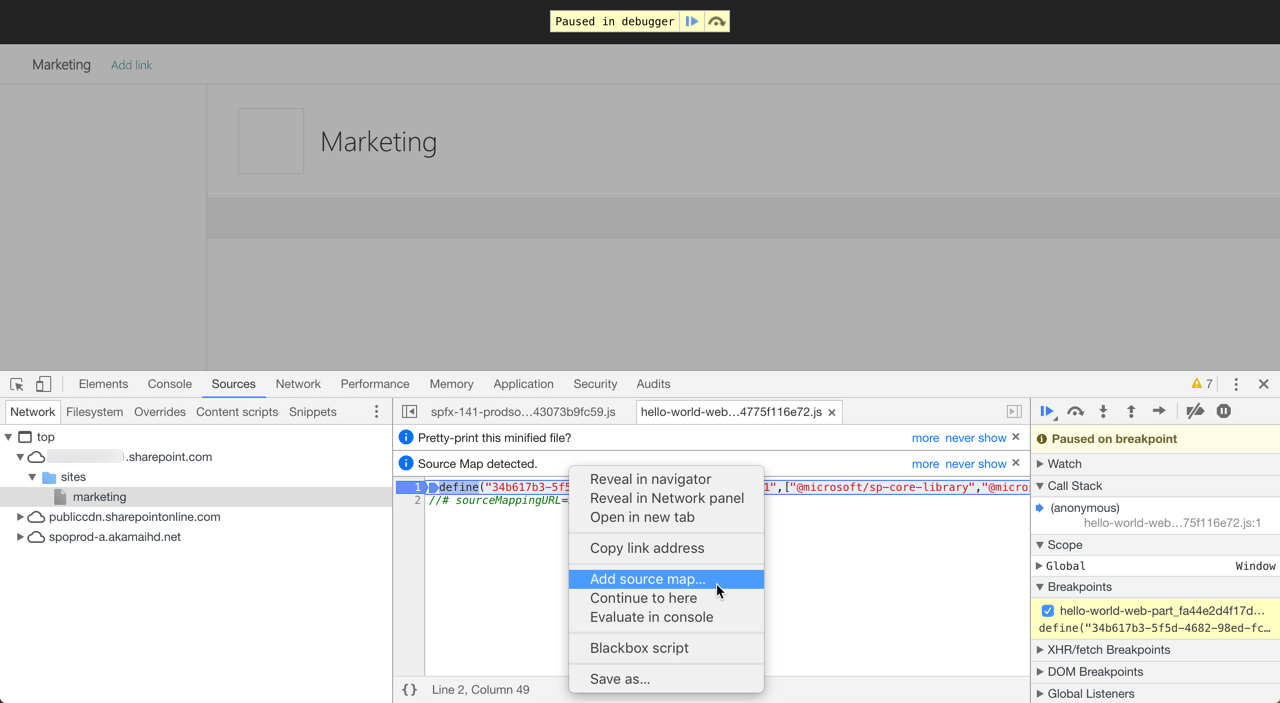Image resolution: width=1280 pixels, height=703 pixels.
Task: Expand publiccdn.sharepointonline.com node
Action: (20, 517)
